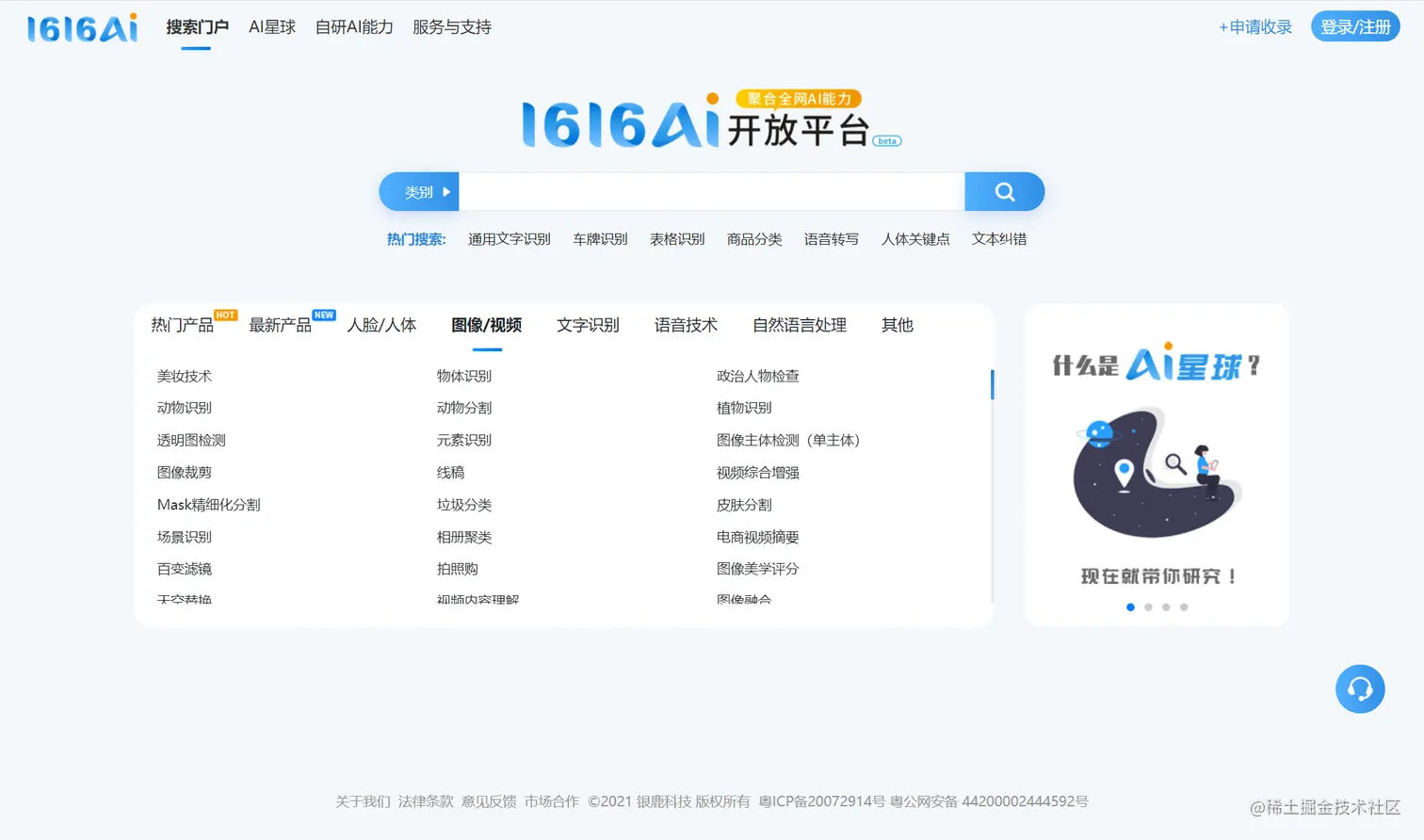Click the 法律条款 footer link

click(x=426, y=801)
